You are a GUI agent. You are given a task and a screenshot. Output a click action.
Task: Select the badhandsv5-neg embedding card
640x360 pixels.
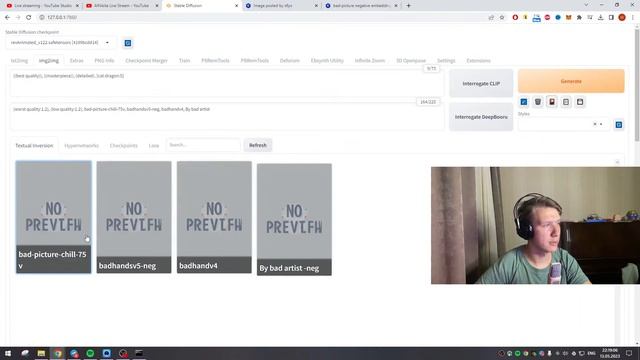click(134, 217)
